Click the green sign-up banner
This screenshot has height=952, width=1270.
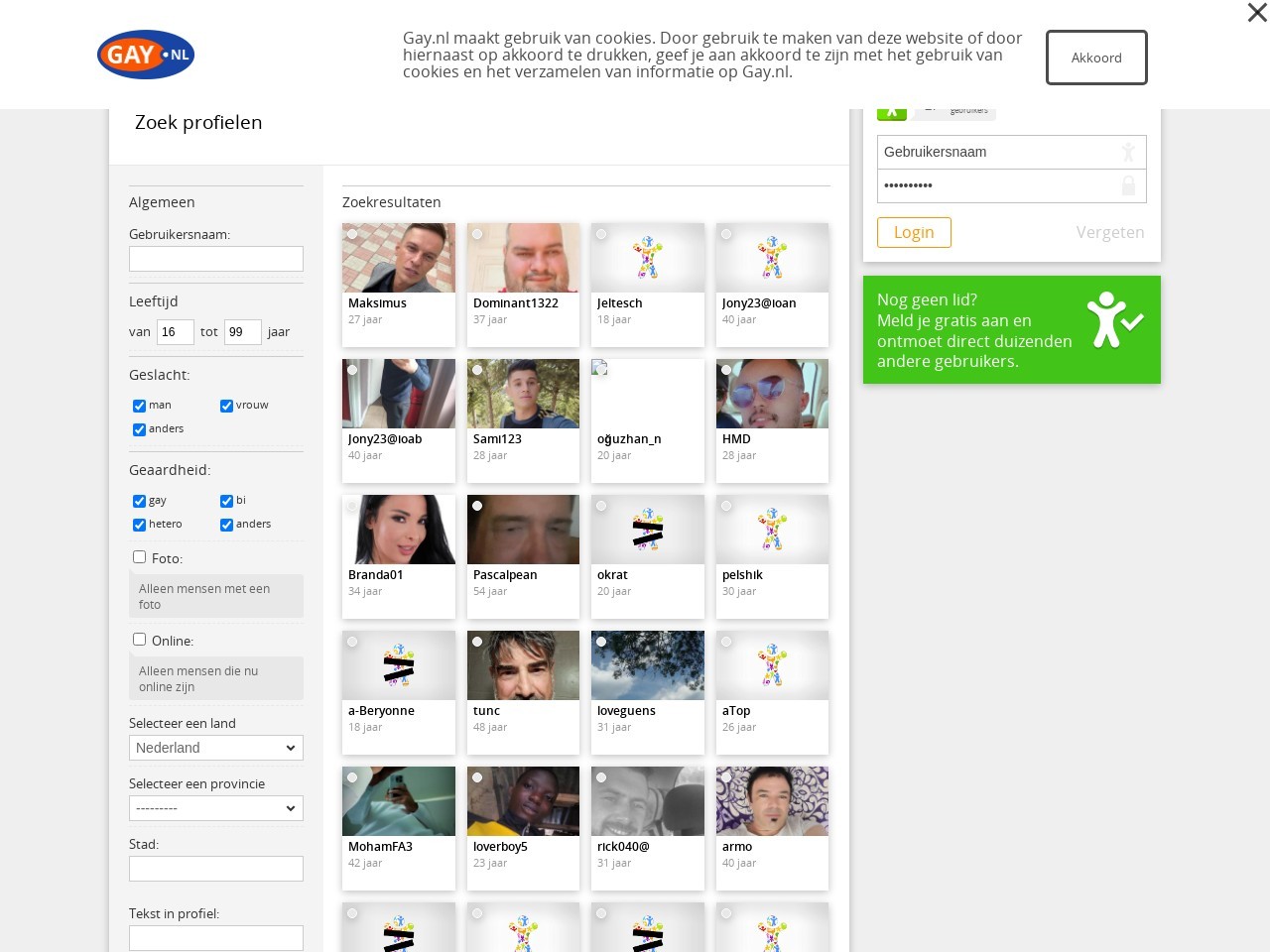click(x=1012, y=330)
